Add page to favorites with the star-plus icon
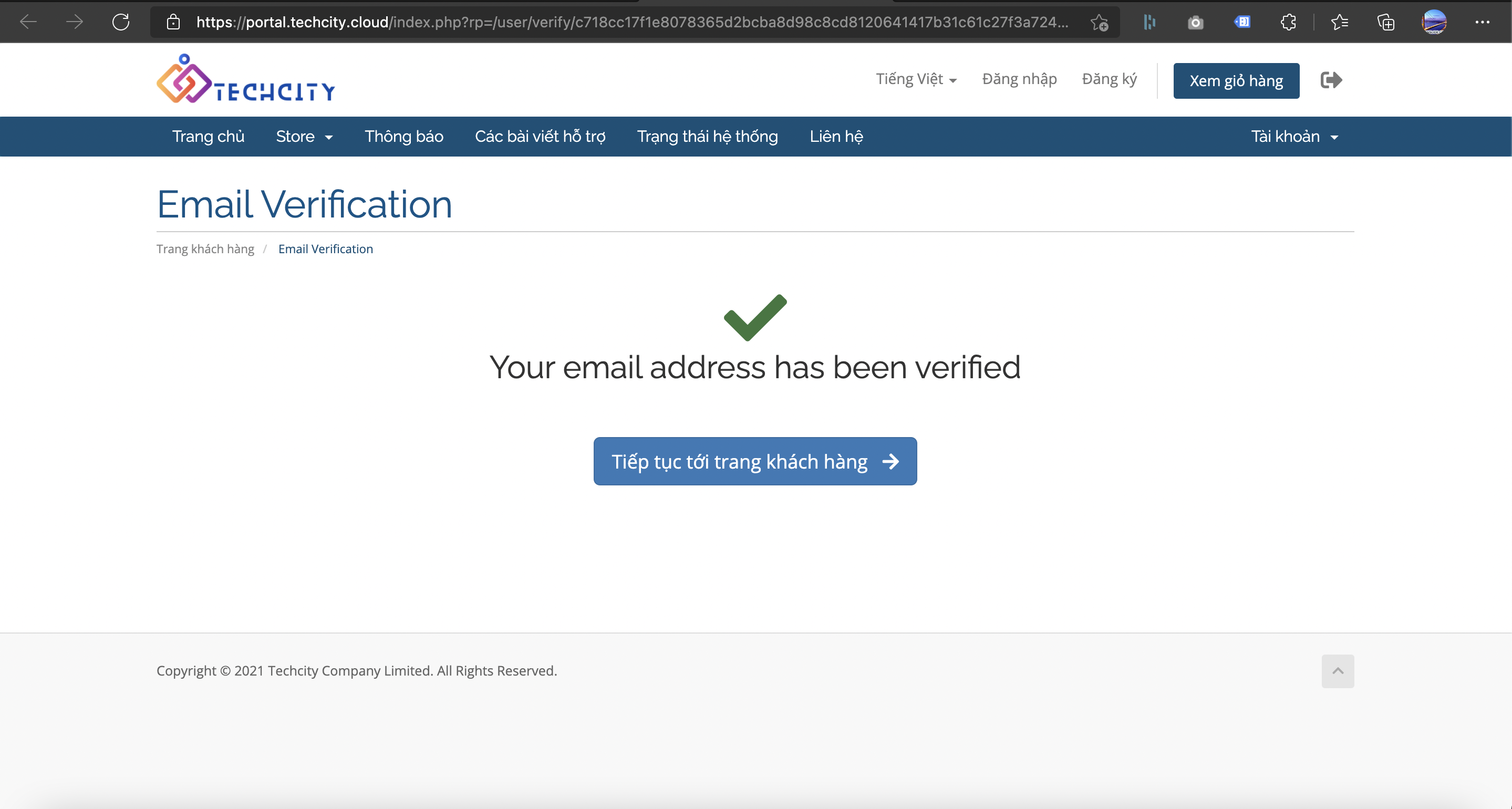The image size is (1512, 809). (x=1100, y=22)
